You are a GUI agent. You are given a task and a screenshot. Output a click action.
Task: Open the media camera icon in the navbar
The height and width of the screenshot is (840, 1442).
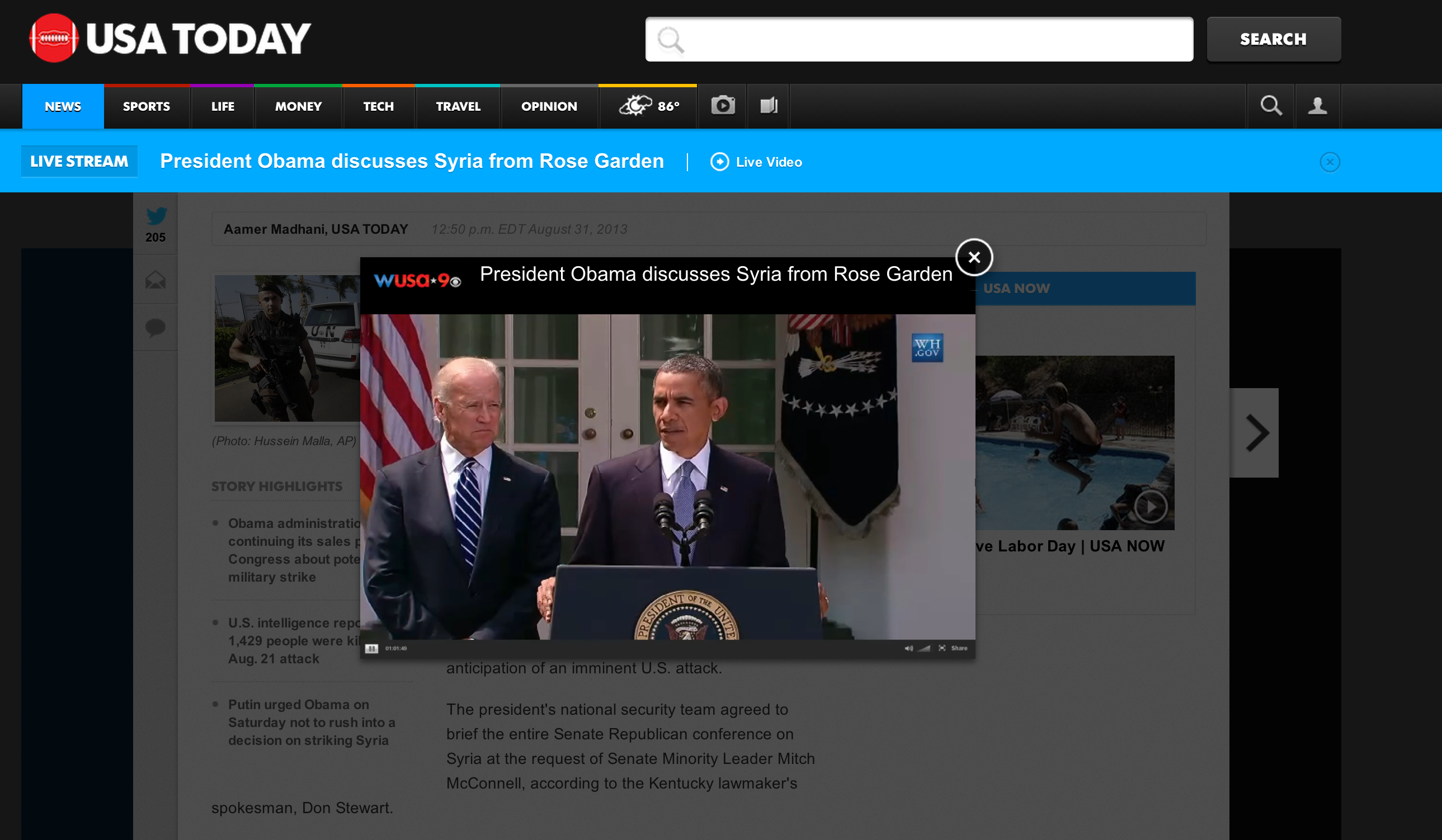click(x=723, y=106)
